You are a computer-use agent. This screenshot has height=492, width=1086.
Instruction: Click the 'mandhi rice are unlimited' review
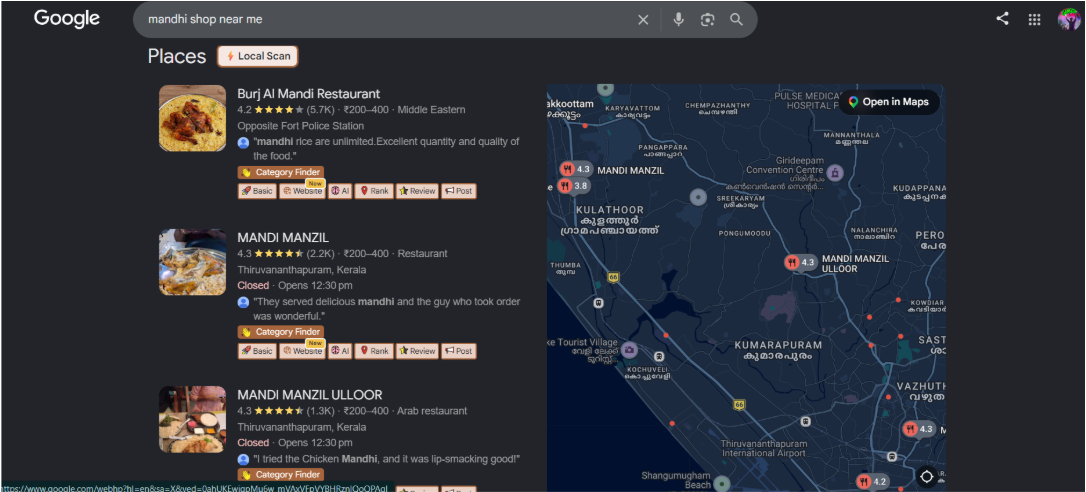386,149
